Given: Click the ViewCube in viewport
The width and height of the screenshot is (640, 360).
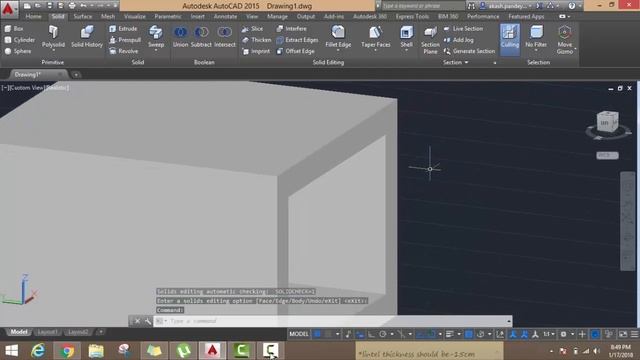Looking at the screenshot, I should point(608,121).
